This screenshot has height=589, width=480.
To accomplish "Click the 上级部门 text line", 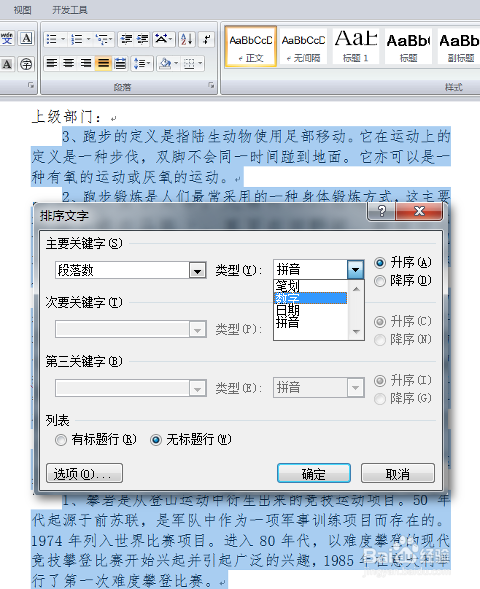I will tap(68, 117).
